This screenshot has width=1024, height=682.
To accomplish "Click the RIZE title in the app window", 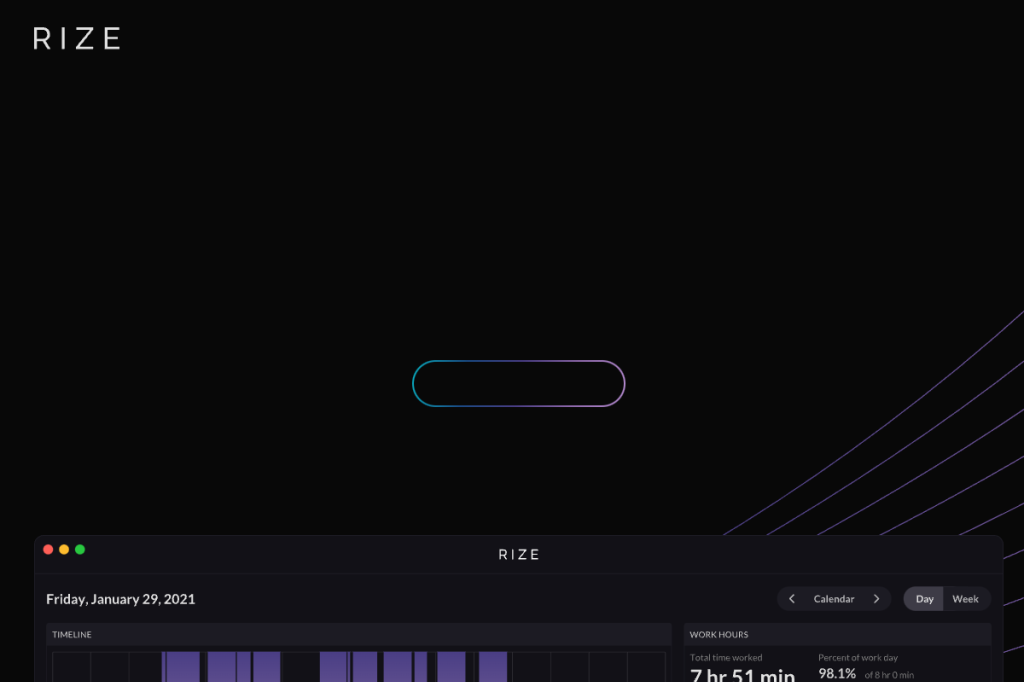I will point(519,555).
